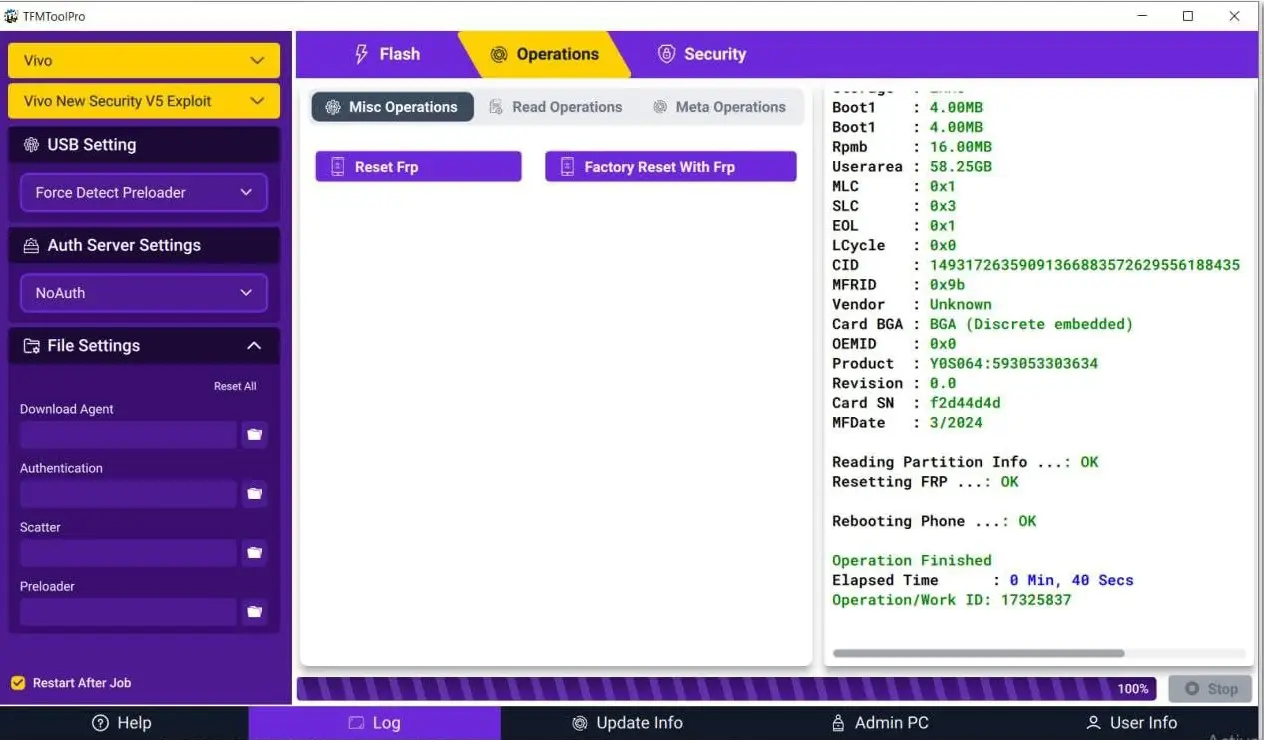1264x740 pixels.
Task: Open the Scatter file browse folder icon
Action: click(x=254, y=553)
